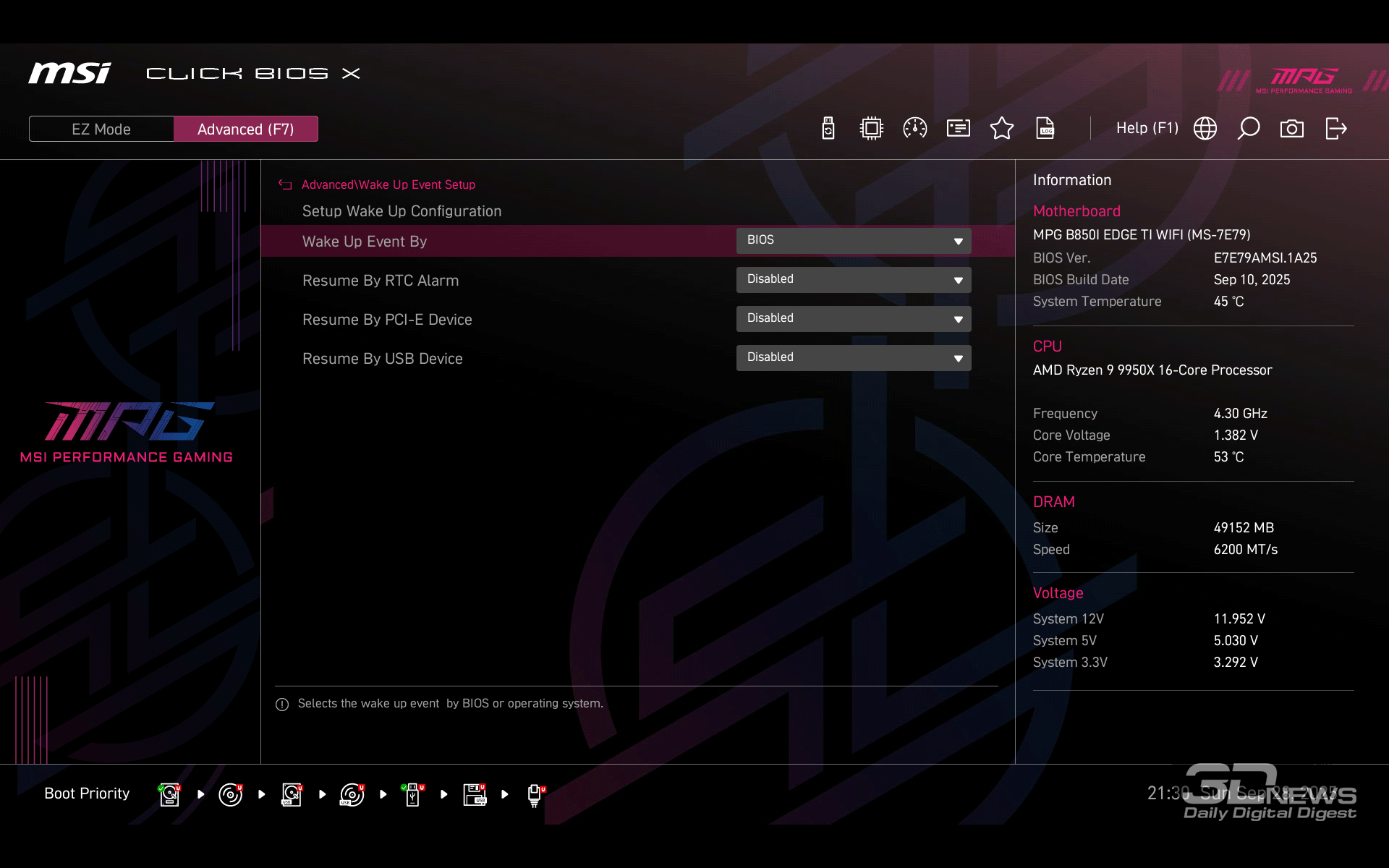
Task: Open Wake Up Event By dropdown
Action: [854, 241]
